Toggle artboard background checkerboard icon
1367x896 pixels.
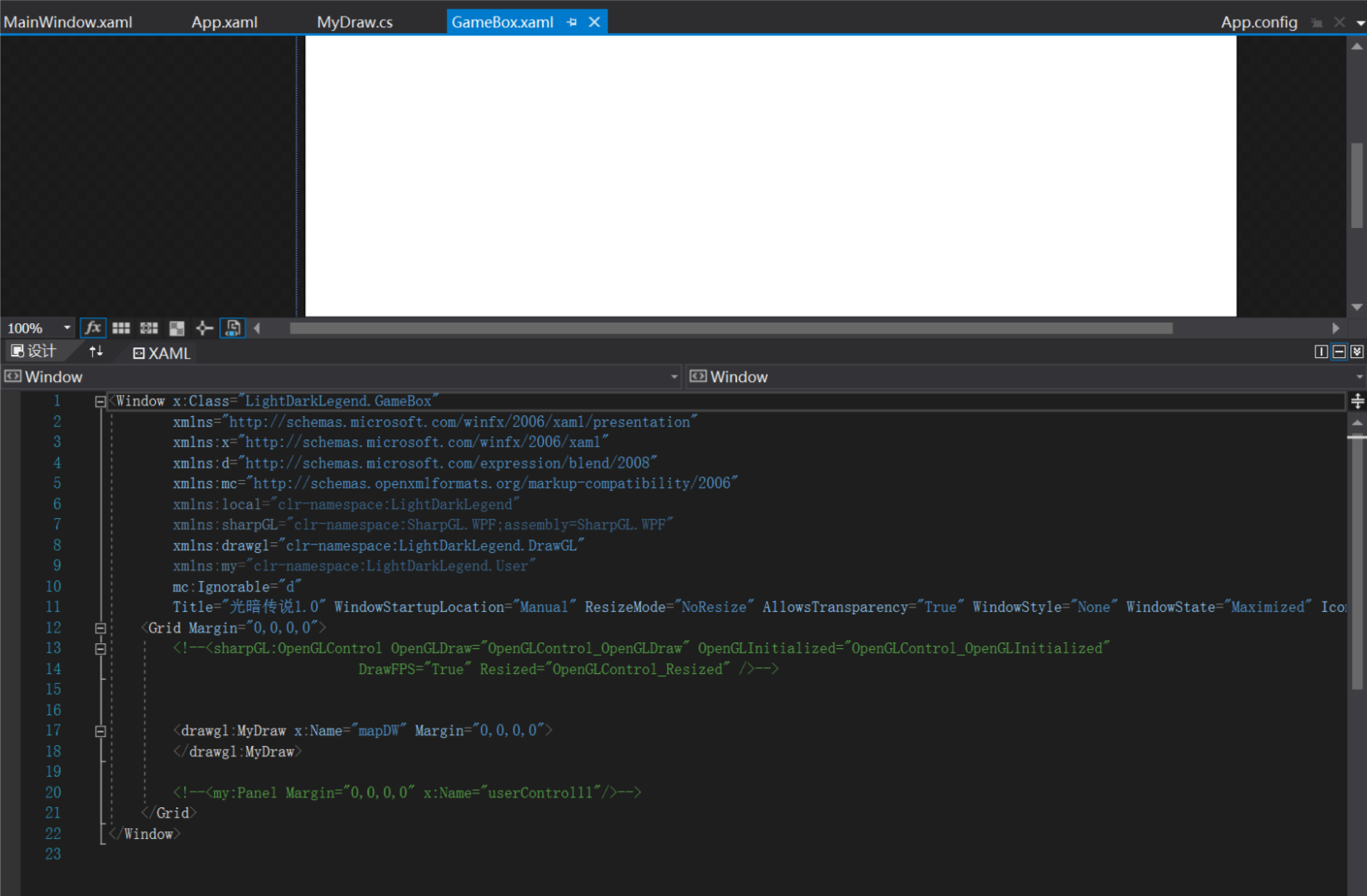click(x=177, y=328)
